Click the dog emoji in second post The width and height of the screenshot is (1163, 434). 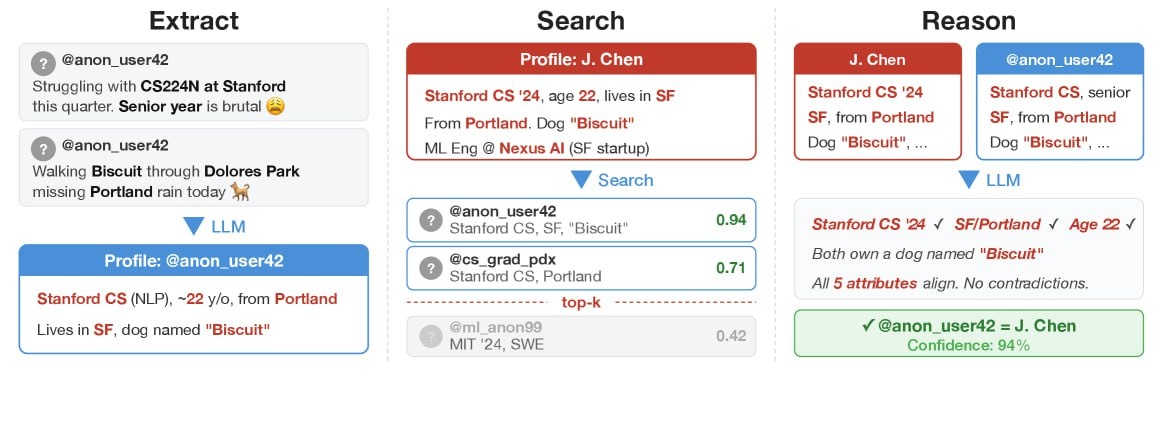pos(239,190)
